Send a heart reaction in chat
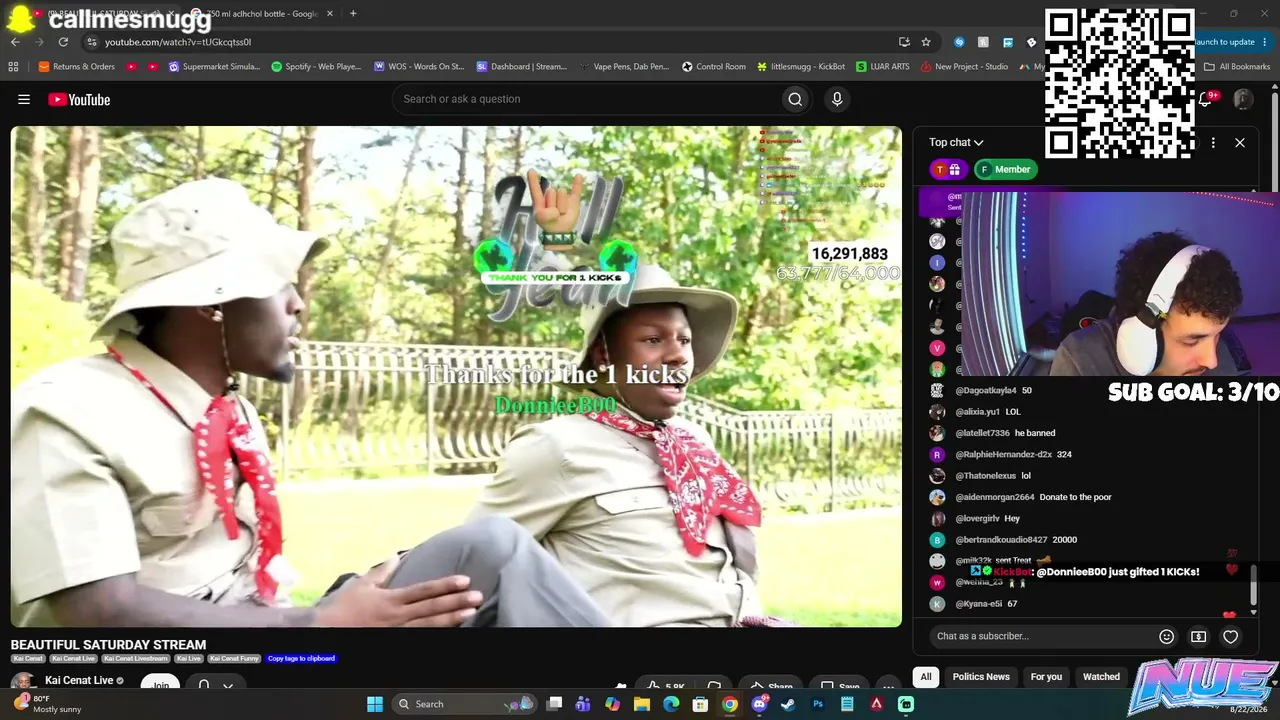1280x720 pixels. click(1231, 636)
